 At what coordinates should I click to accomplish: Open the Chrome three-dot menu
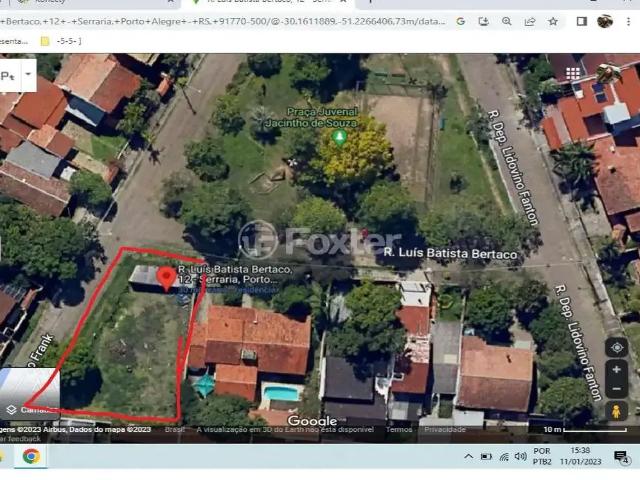[x=629, y=21]
